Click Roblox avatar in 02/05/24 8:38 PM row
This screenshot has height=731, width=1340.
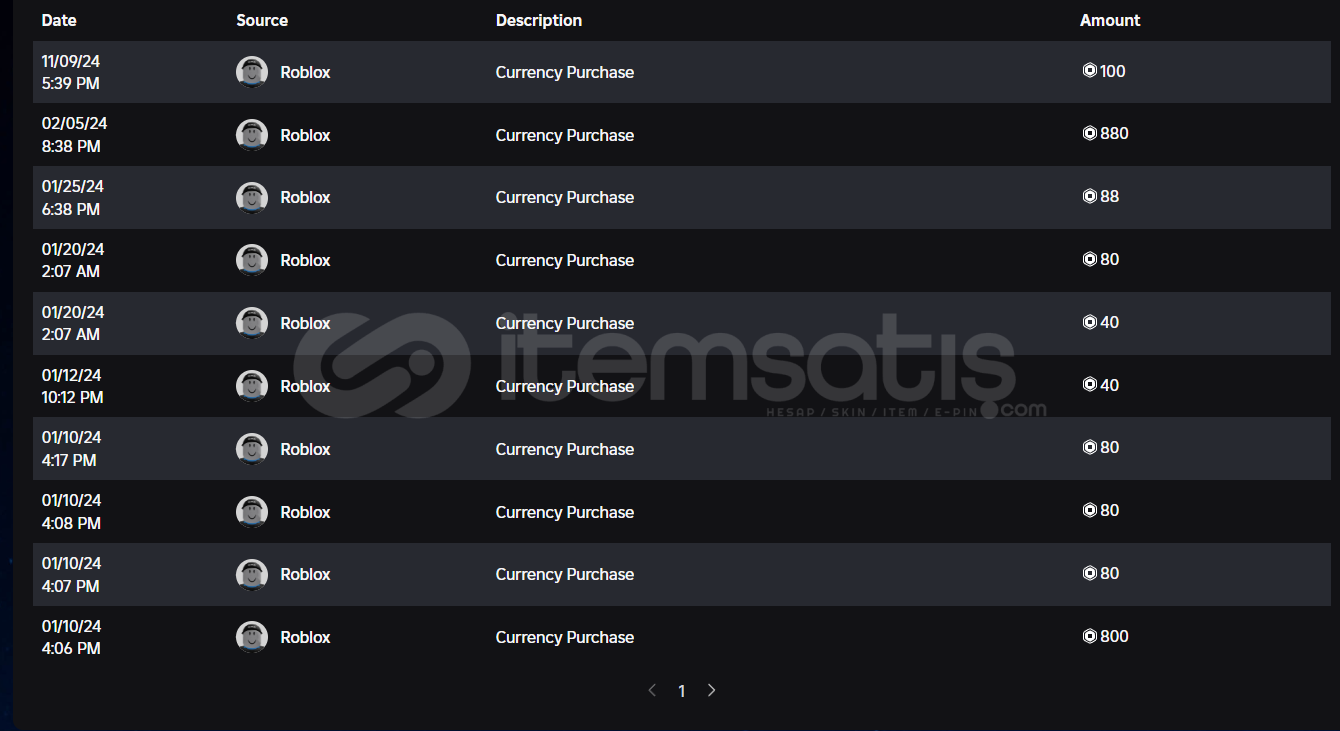[252, 135]
